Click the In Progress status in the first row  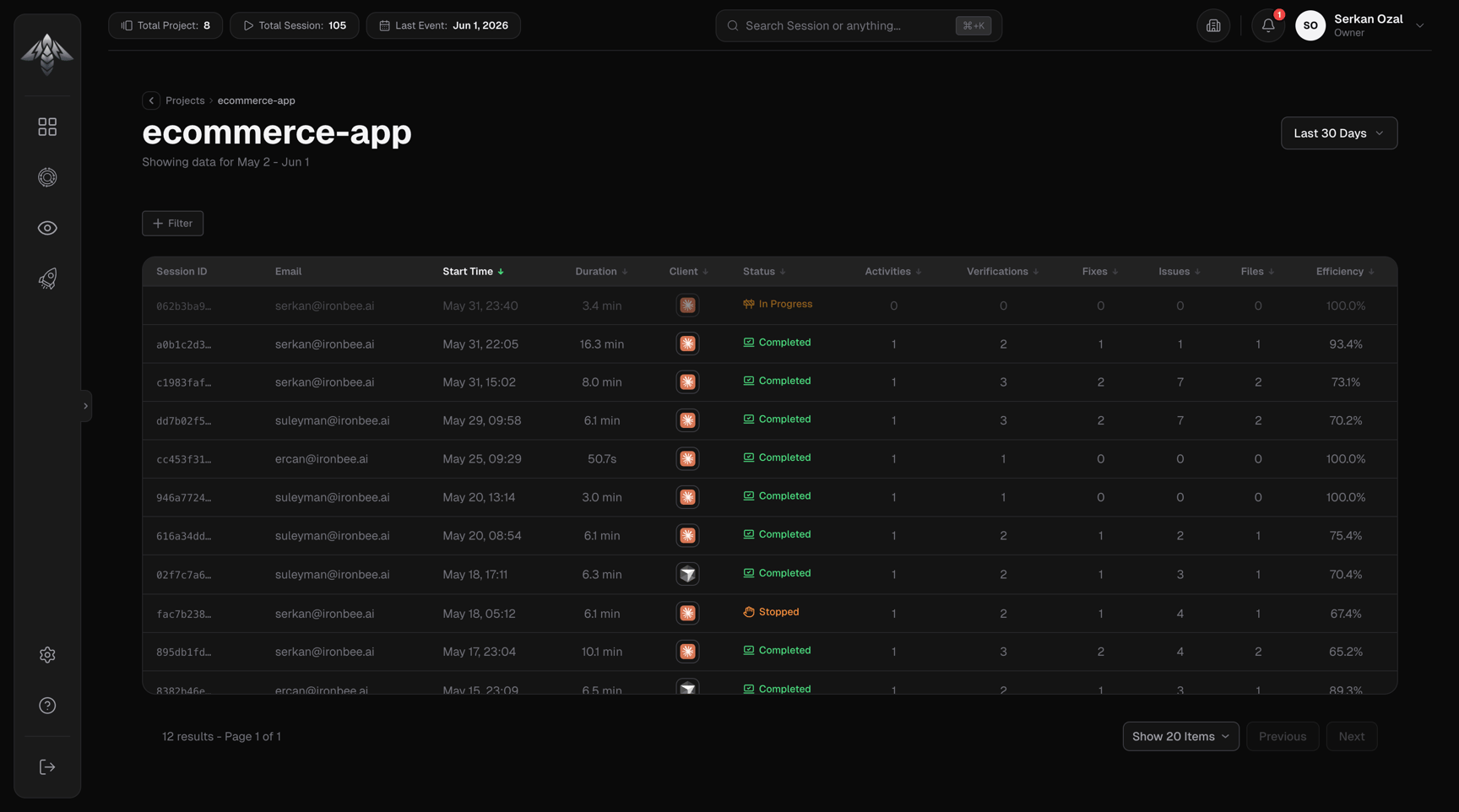coord(778,304)
